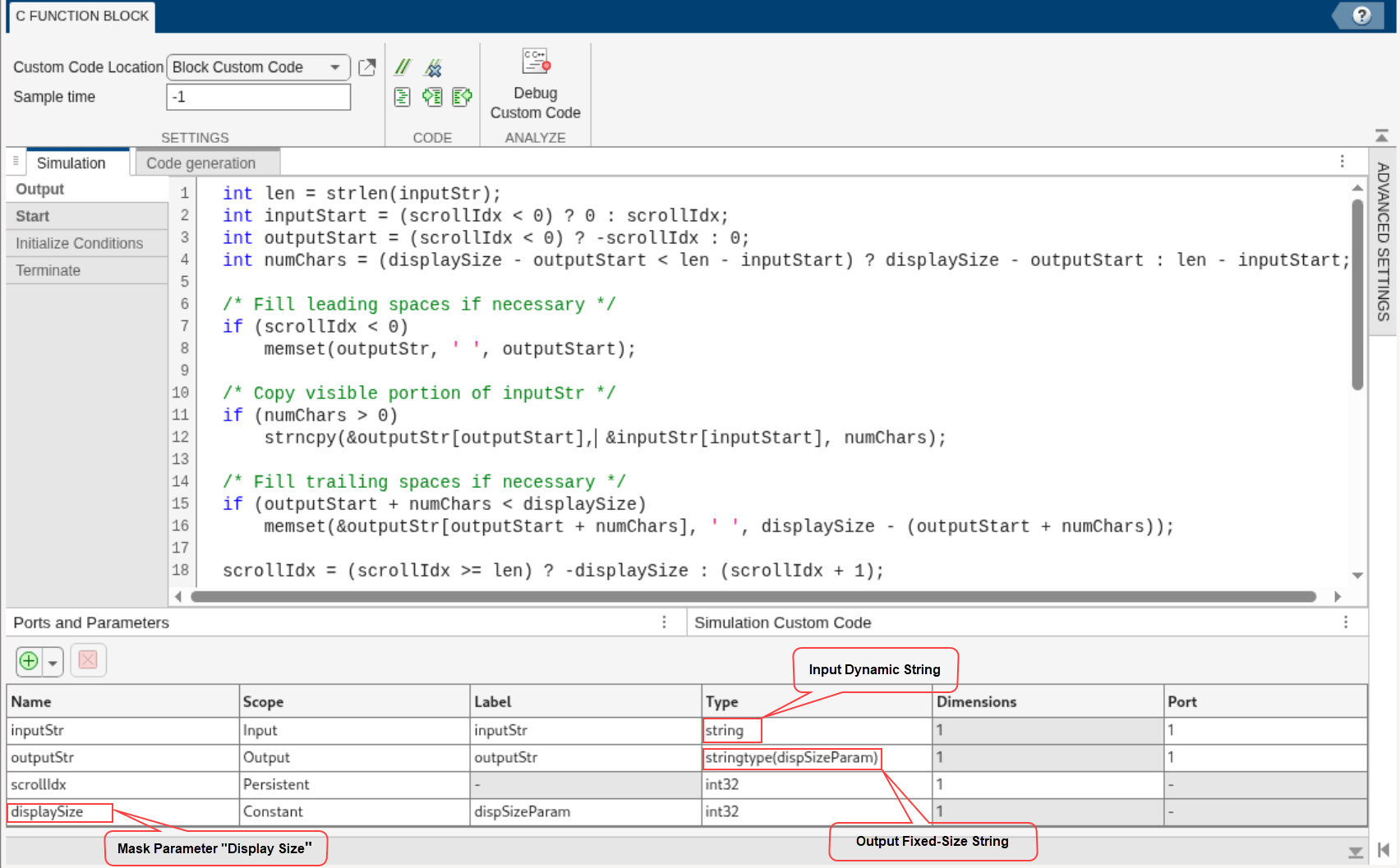Select the Terminate code section

tap(86, 270)
